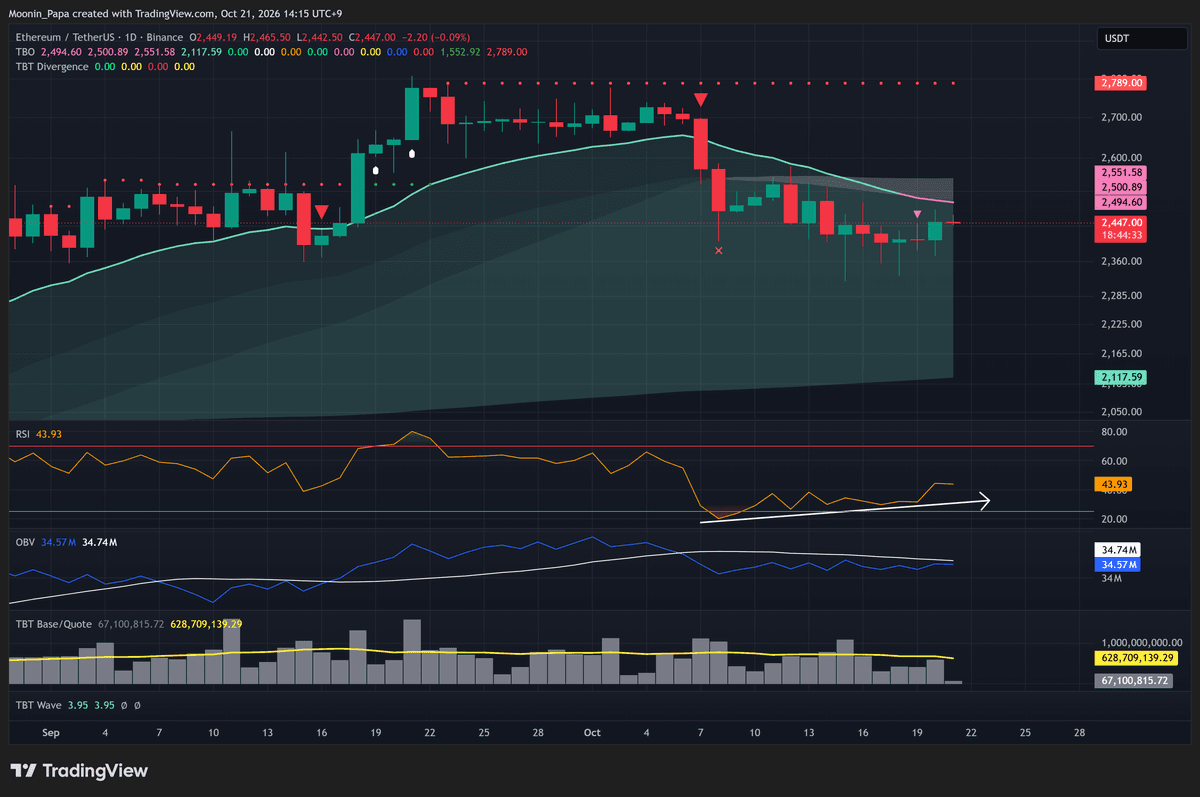Screen dimensions: 1200x797
Task: Select the TBT Divergence indicator legend label
Action: [x=51, y=66]
